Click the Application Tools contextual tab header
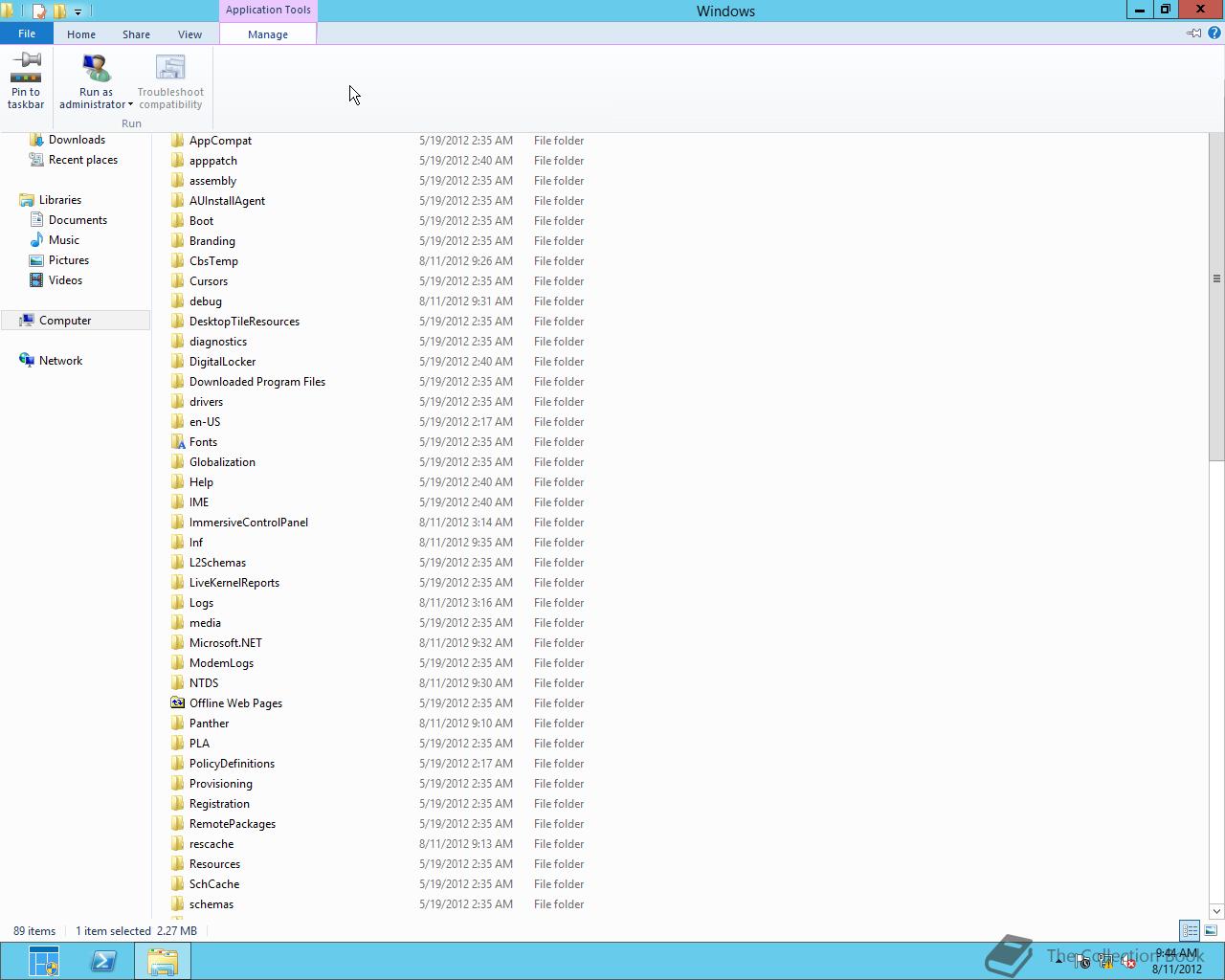 pos(268,10)
